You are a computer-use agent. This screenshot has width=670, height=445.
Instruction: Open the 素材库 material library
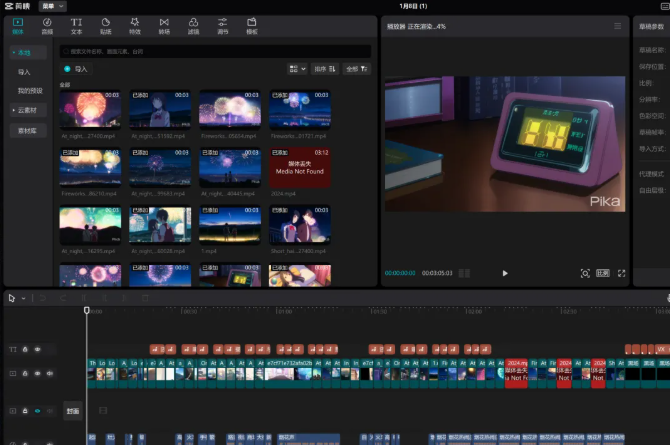(x=28, y=130)
